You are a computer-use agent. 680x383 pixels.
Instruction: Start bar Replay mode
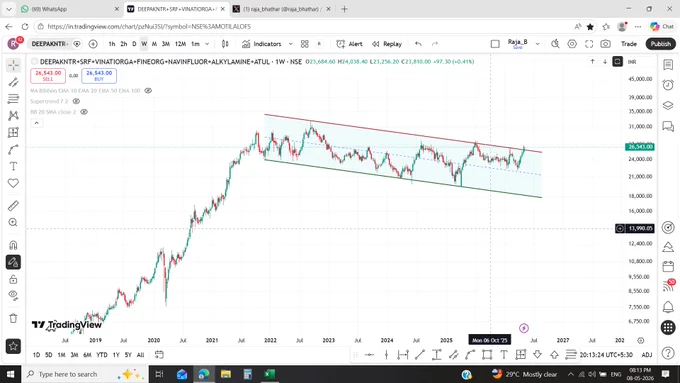[387, 44]
